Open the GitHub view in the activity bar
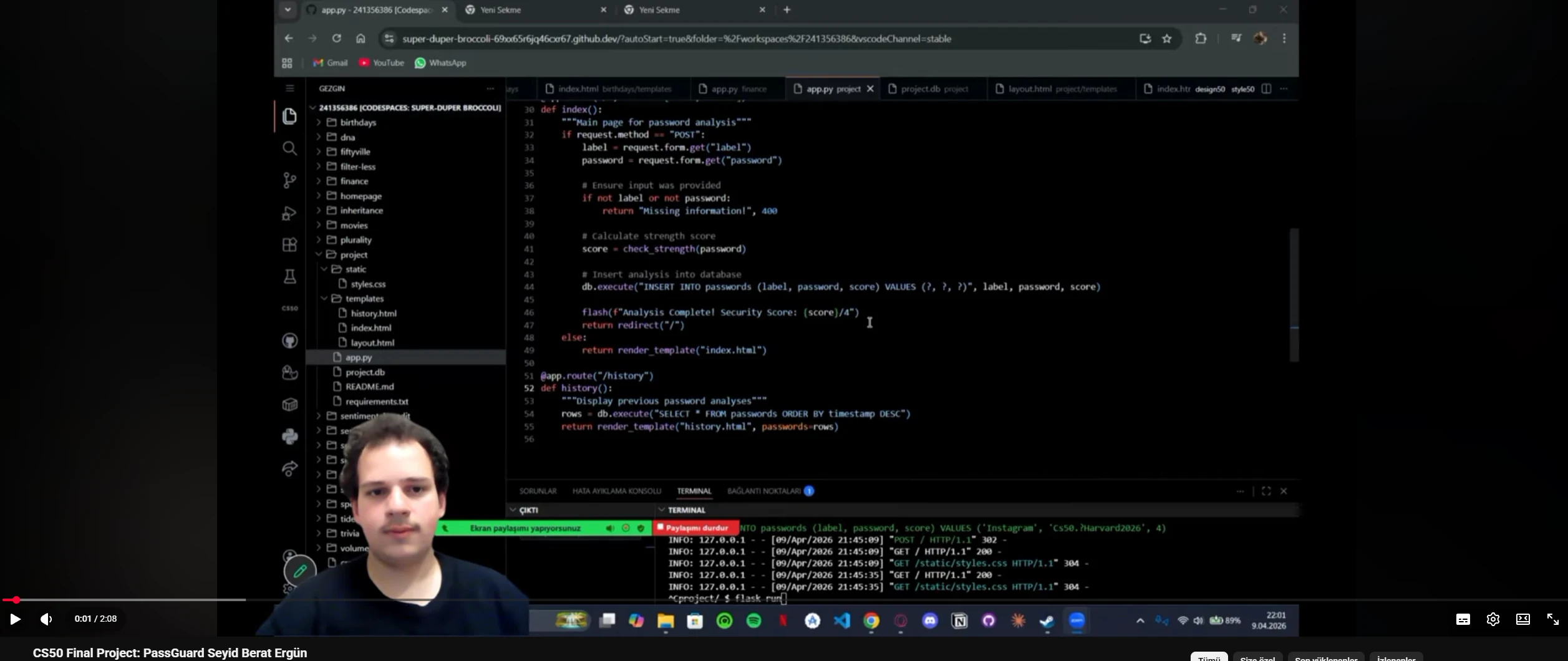Image resolution: width=1568 pixels, height=661 pixels. point(289,340)
